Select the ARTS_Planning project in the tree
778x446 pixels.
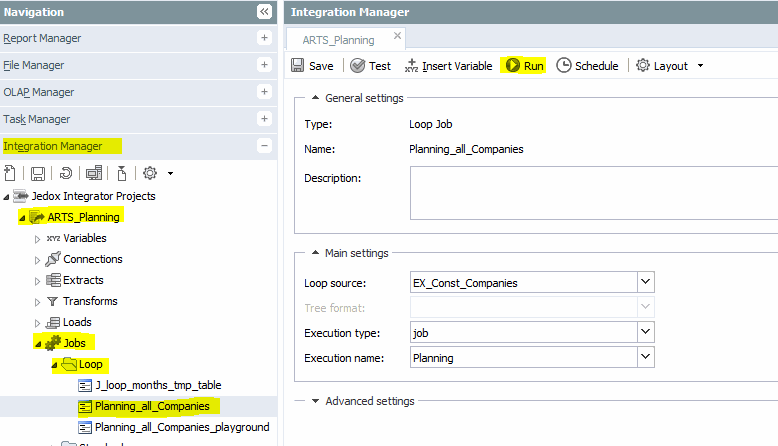[x=83, y=217]
